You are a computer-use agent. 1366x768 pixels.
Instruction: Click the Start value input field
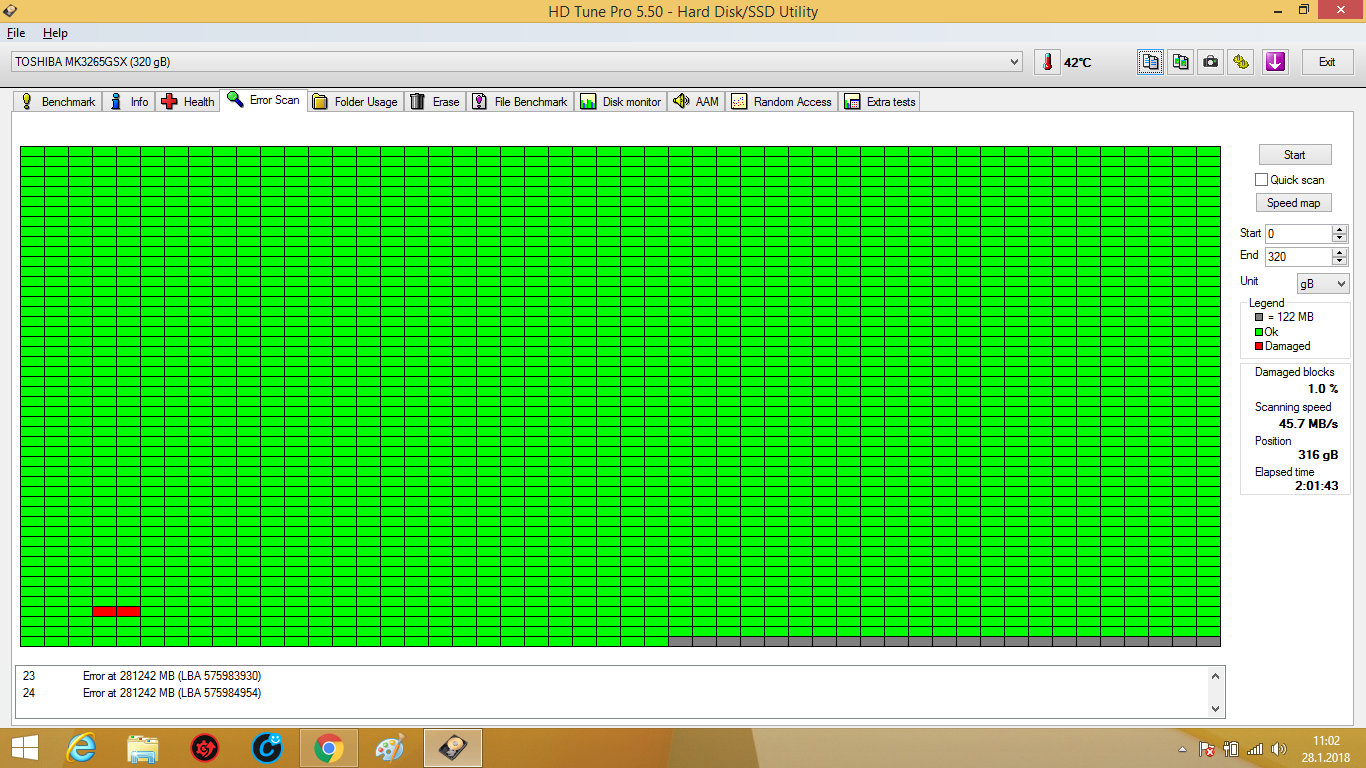point(1298,233)
